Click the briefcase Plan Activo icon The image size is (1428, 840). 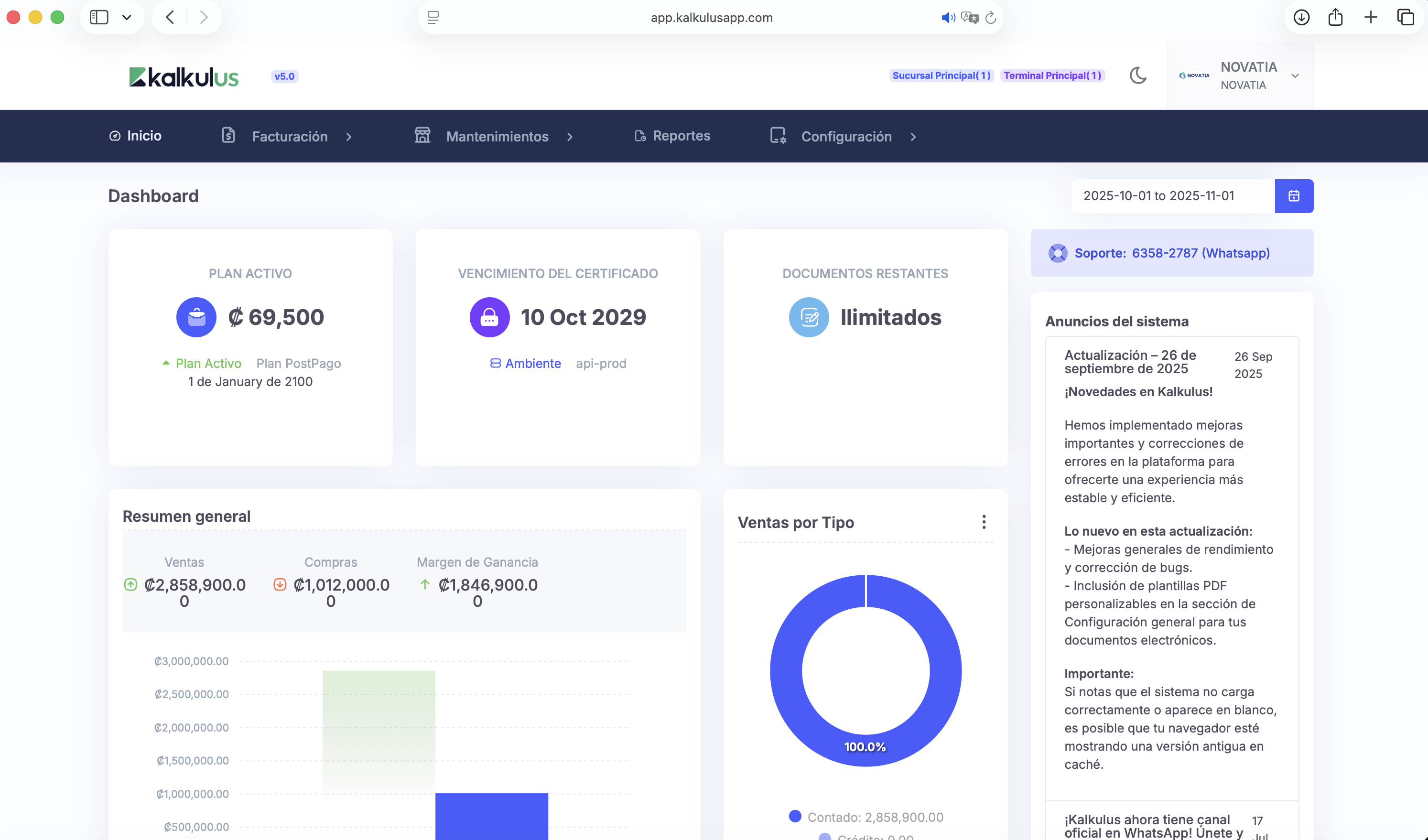coord(196,317)
